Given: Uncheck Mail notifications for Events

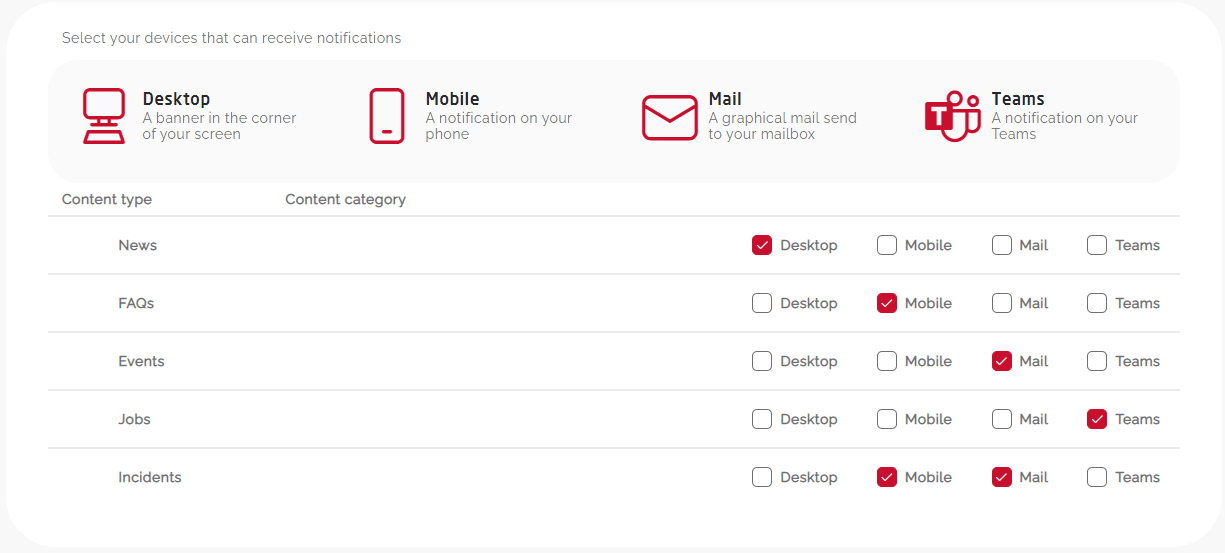Looking at the screenshot, I should (1002, 361).
